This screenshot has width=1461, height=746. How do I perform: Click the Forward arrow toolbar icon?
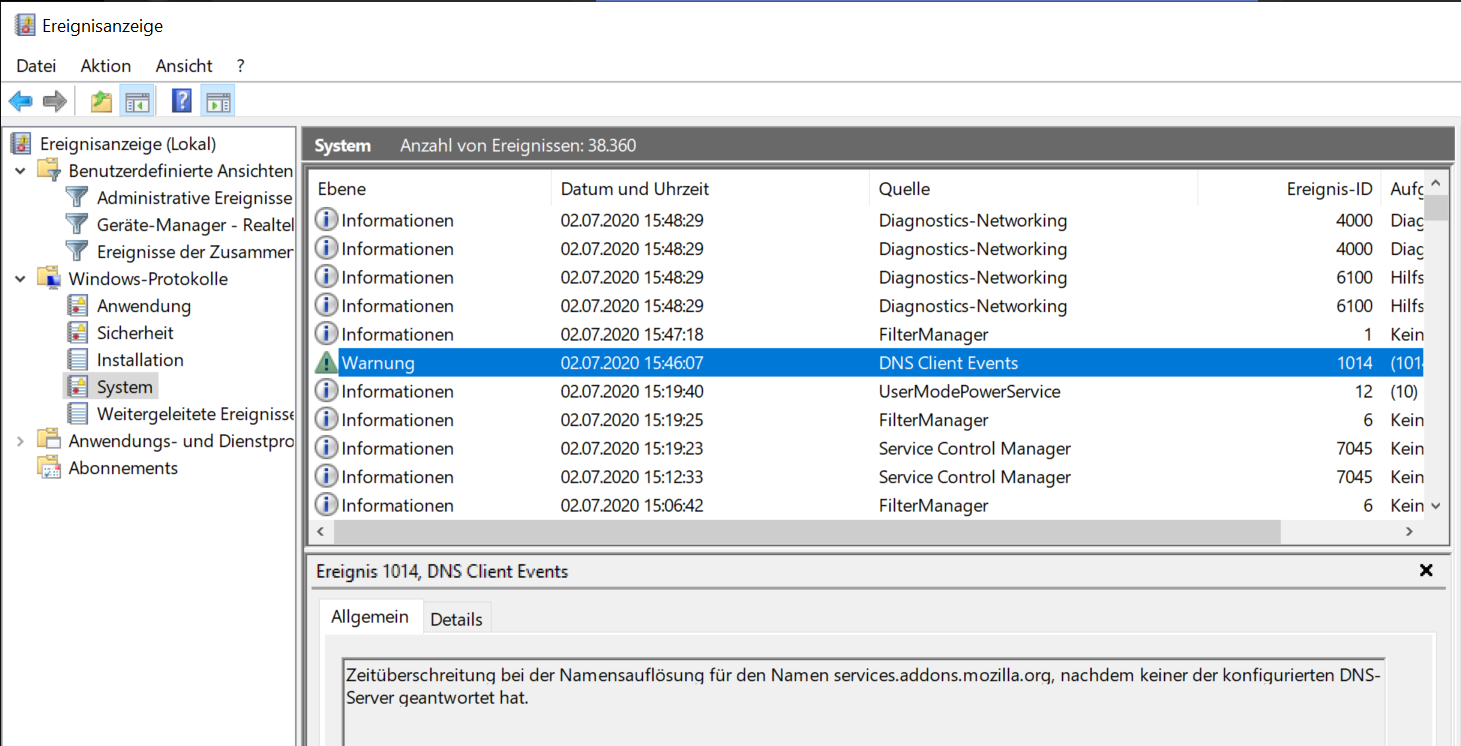pyautogui.click(x=55, y=101)
